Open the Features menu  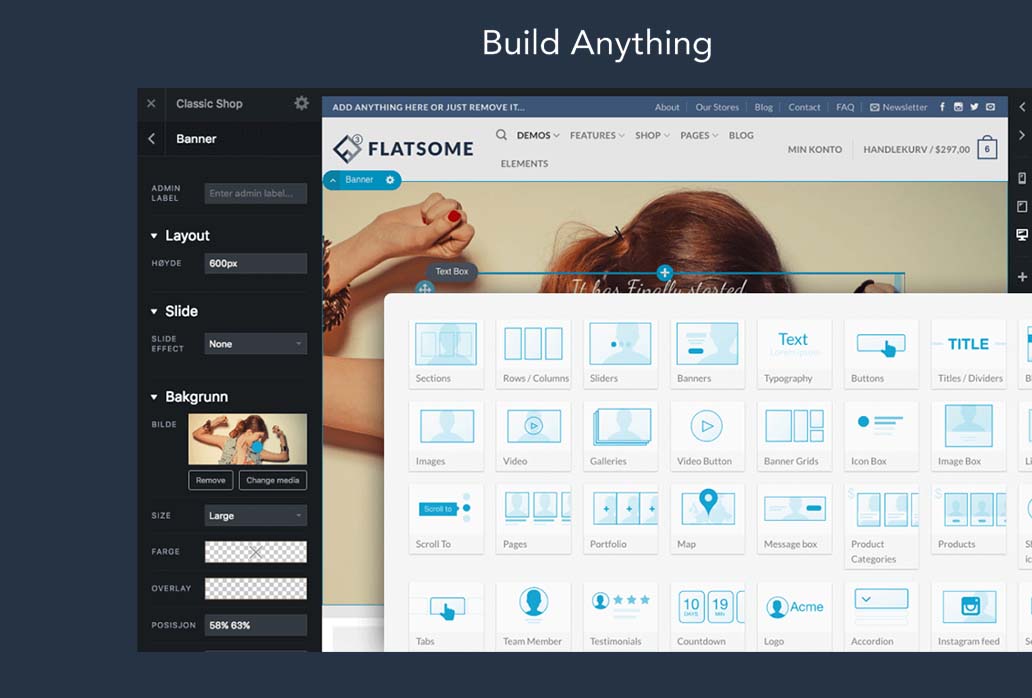(597, 135)
